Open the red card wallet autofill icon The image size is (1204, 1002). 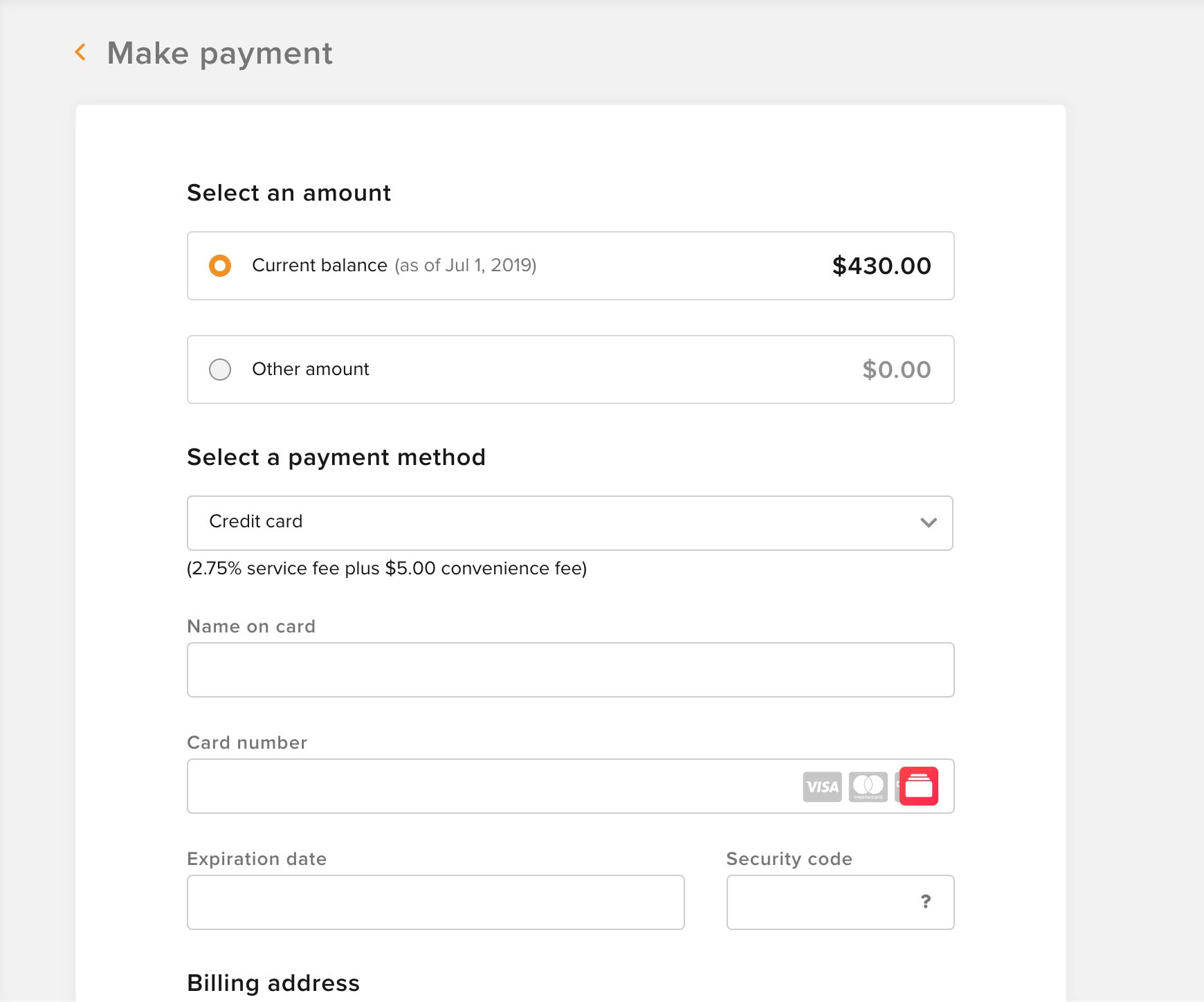click(919, 786)
